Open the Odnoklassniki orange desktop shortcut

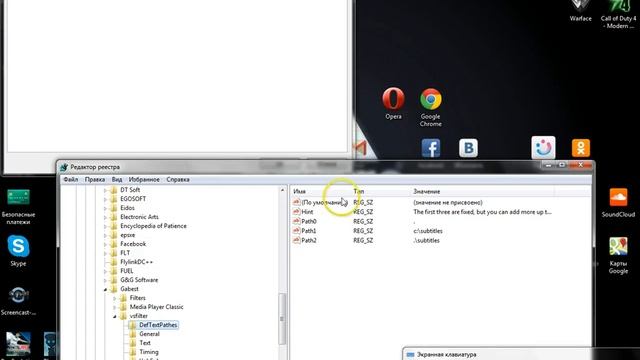(x=580, y=148)
